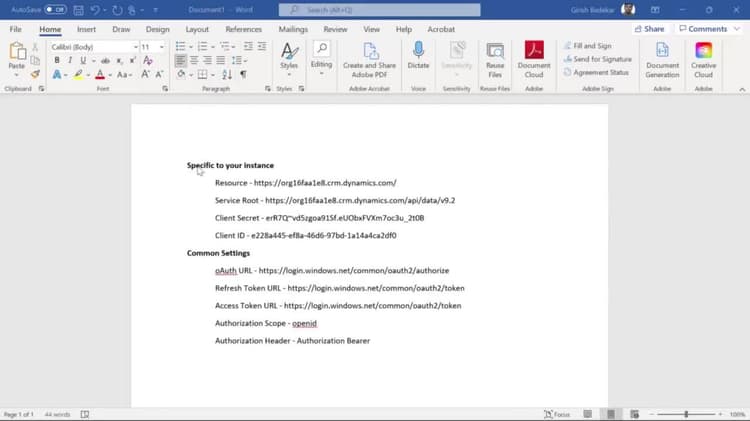Apply Text Effects icon

[56, 74]
